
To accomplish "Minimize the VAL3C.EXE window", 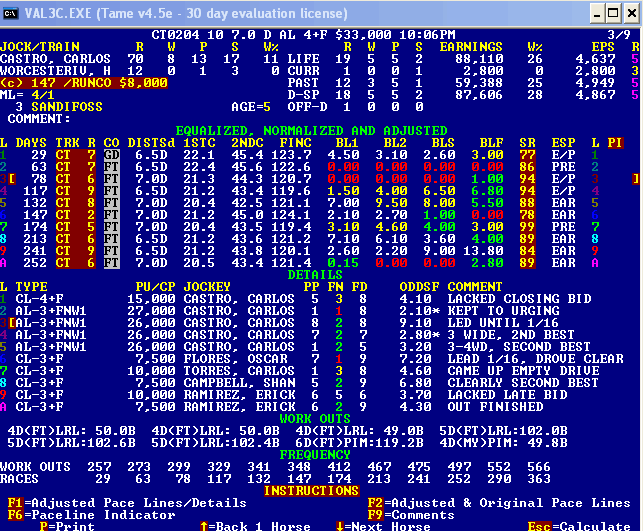I will click(597, 14).
